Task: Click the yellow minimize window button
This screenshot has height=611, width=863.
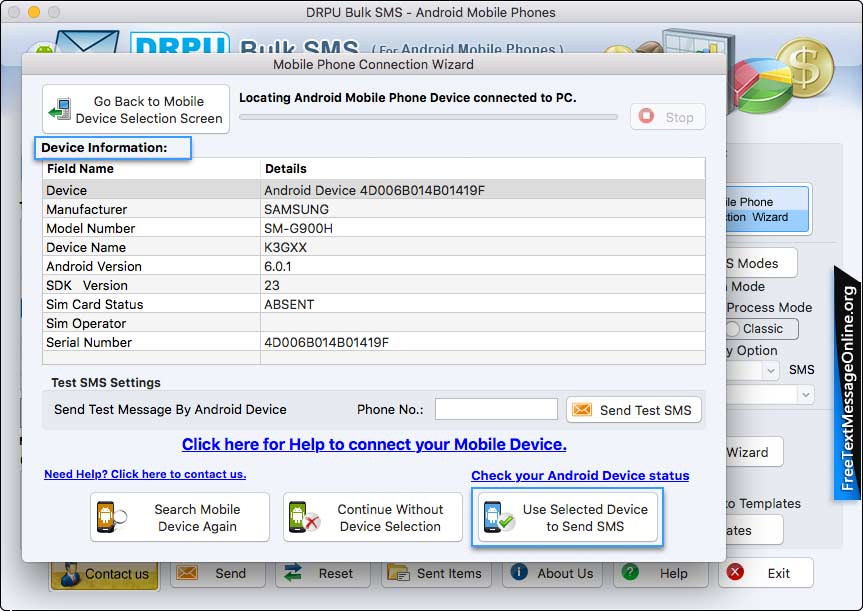Action: (34, 12)
